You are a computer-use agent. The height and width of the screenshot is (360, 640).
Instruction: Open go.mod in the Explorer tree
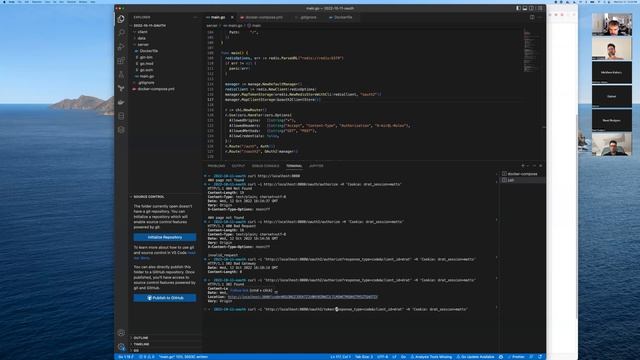(x=165, y=64)
